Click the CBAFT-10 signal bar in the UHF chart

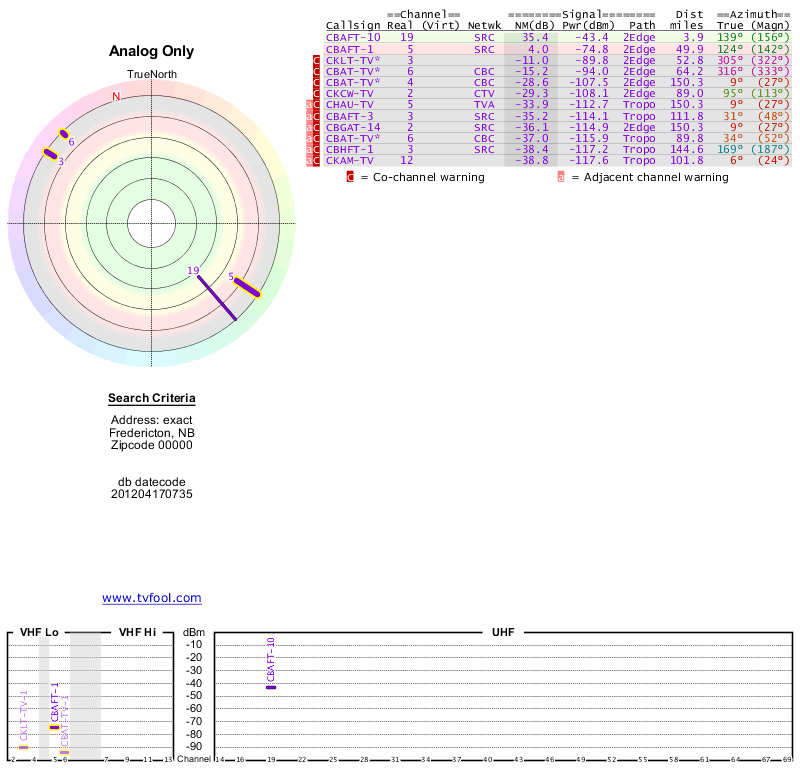coord(270,687)
